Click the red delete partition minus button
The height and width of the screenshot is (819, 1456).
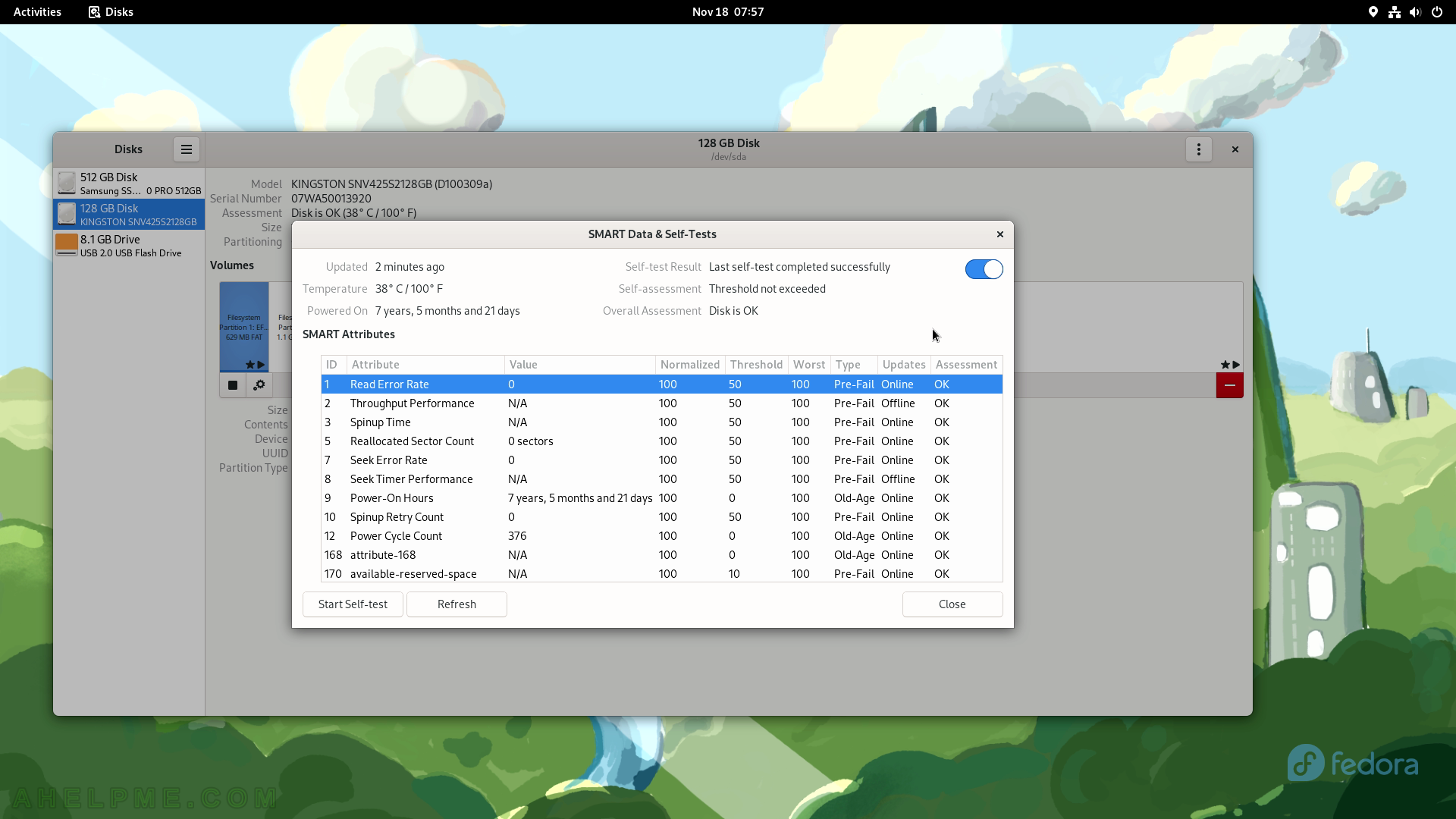pos(1229,385)
